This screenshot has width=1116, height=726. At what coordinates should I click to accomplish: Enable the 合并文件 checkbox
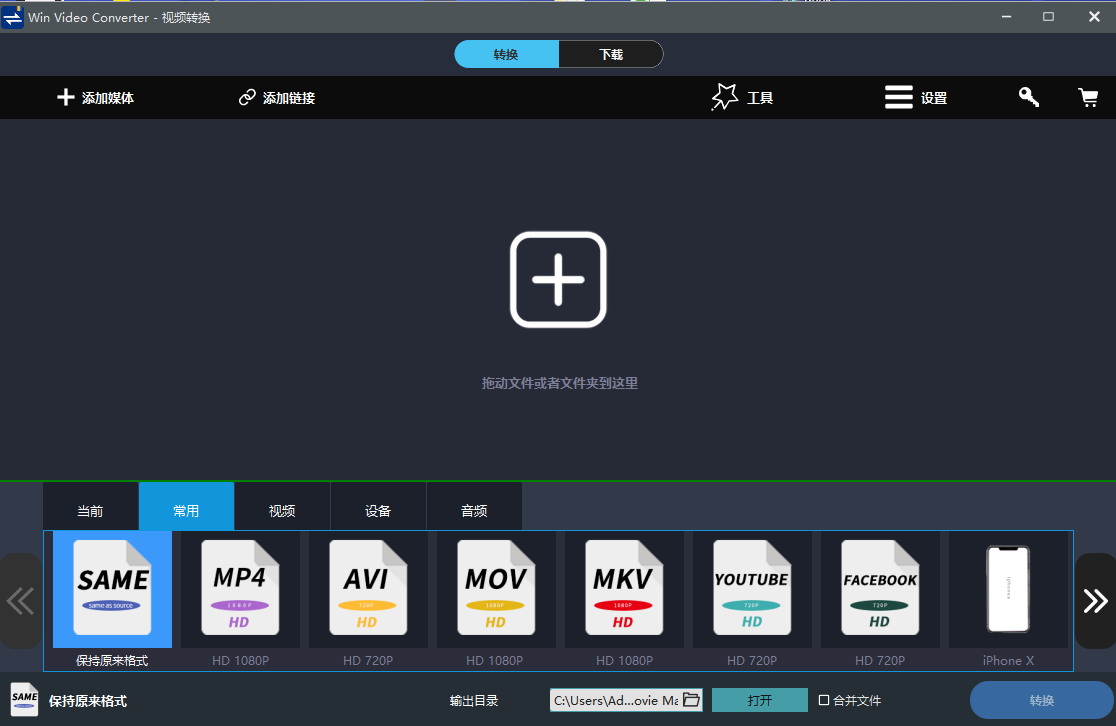pos(824,700)
